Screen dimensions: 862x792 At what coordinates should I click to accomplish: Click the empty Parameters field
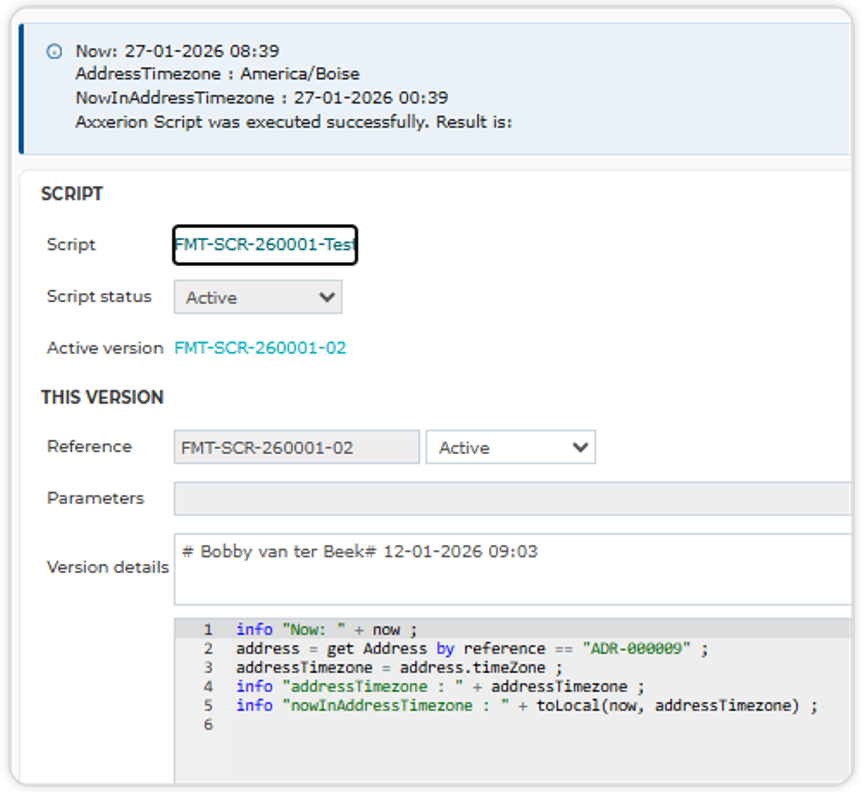tap(512, 499)
